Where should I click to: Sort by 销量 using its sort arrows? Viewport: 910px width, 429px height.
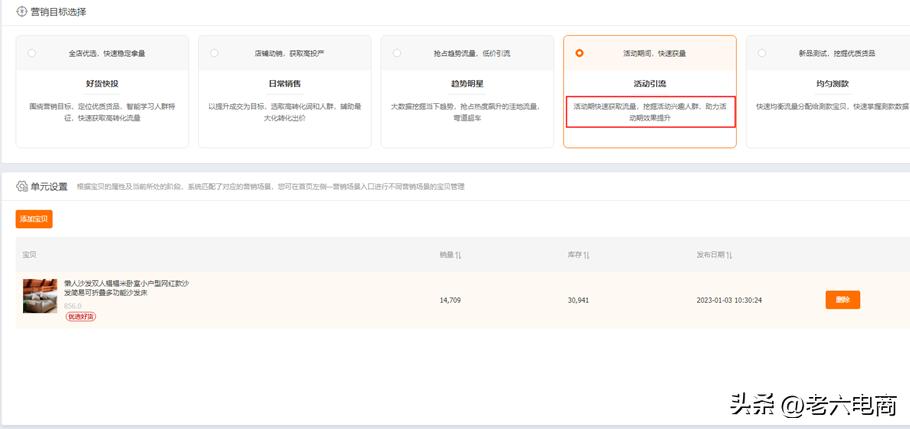[458, 255]
